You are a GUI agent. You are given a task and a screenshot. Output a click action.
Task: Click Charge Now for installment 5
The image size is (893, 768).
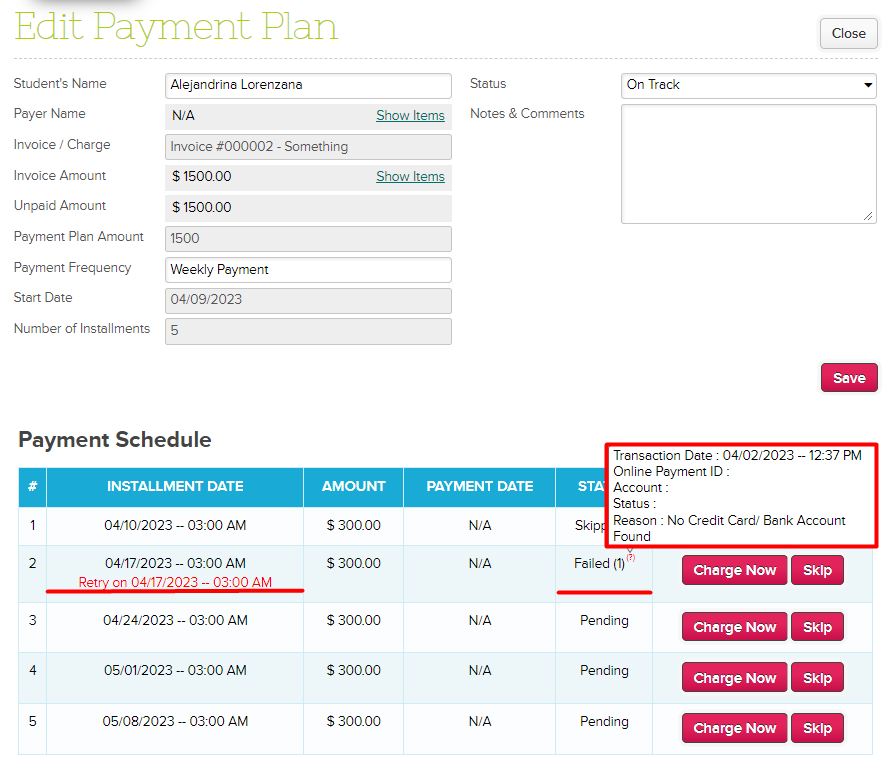pos(734,728)
